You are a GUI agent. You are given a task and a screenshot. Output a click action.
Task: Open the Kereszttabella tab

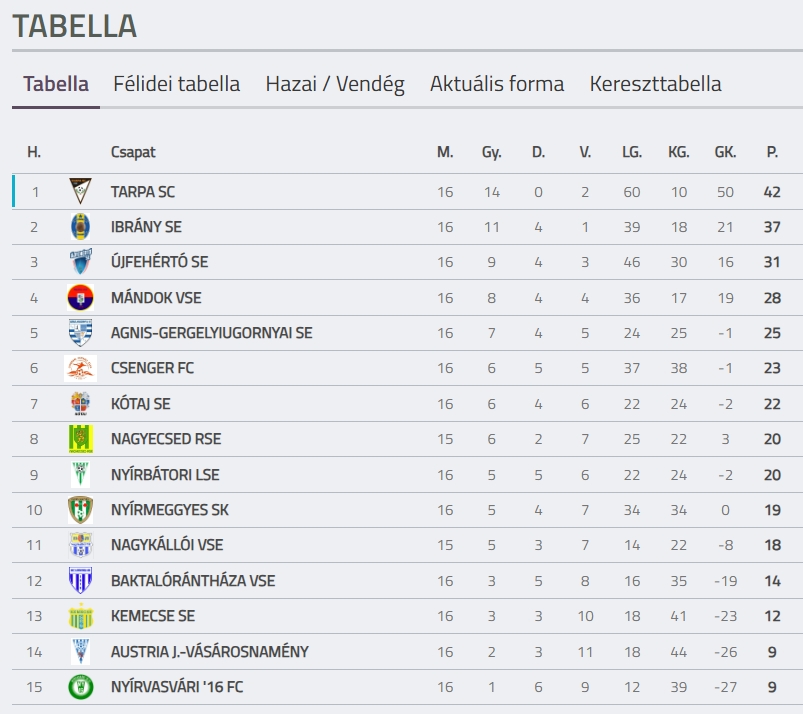coord(656,84)
